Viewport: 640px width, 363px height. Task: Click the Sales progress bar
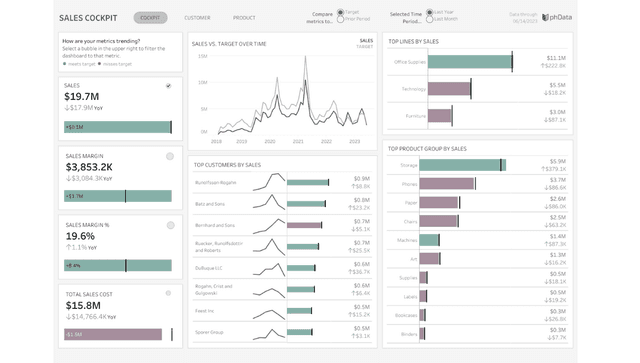click(x=118, y=127)
